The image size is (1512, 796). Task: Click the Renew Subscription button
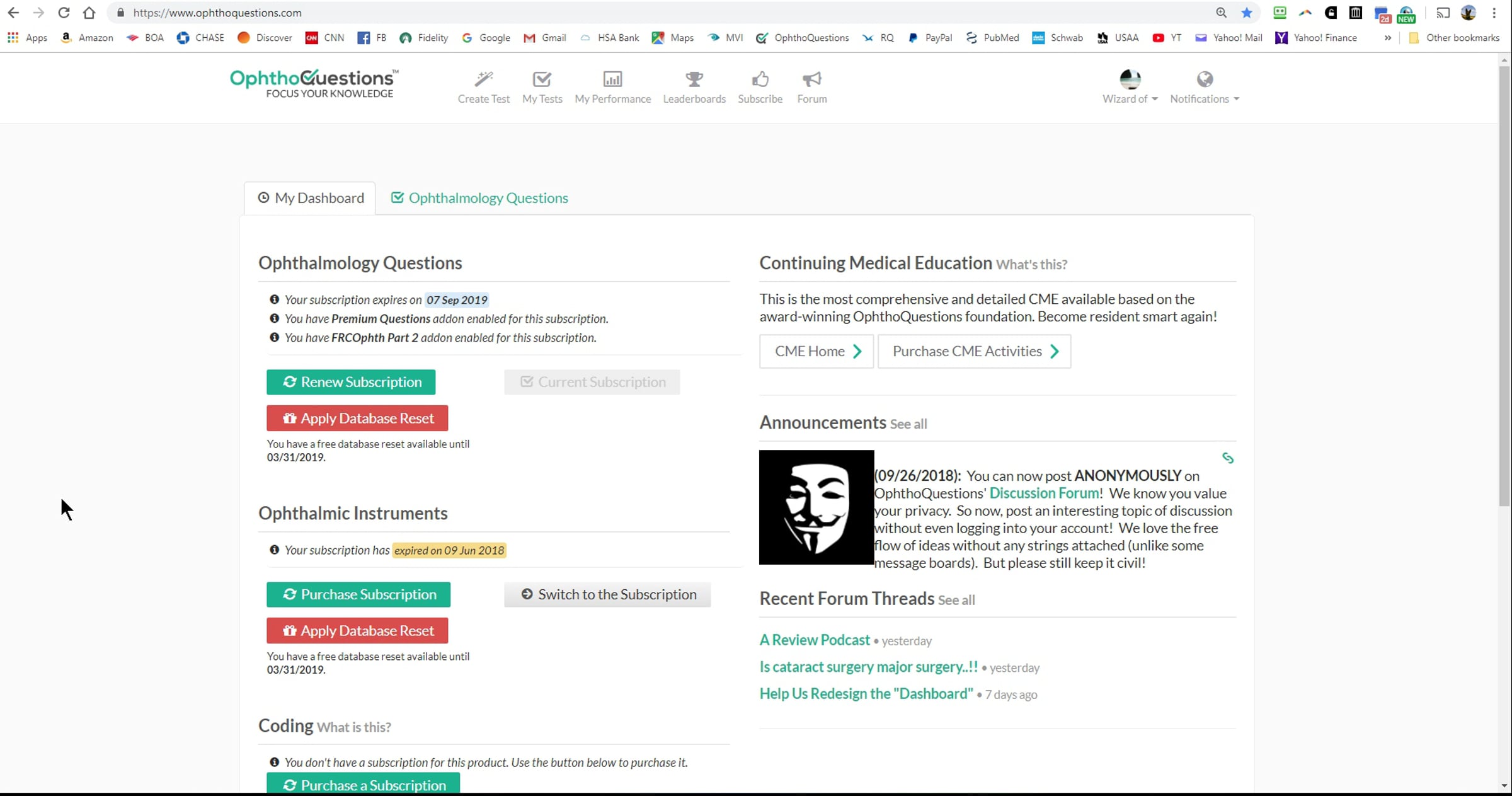(351, 382)
